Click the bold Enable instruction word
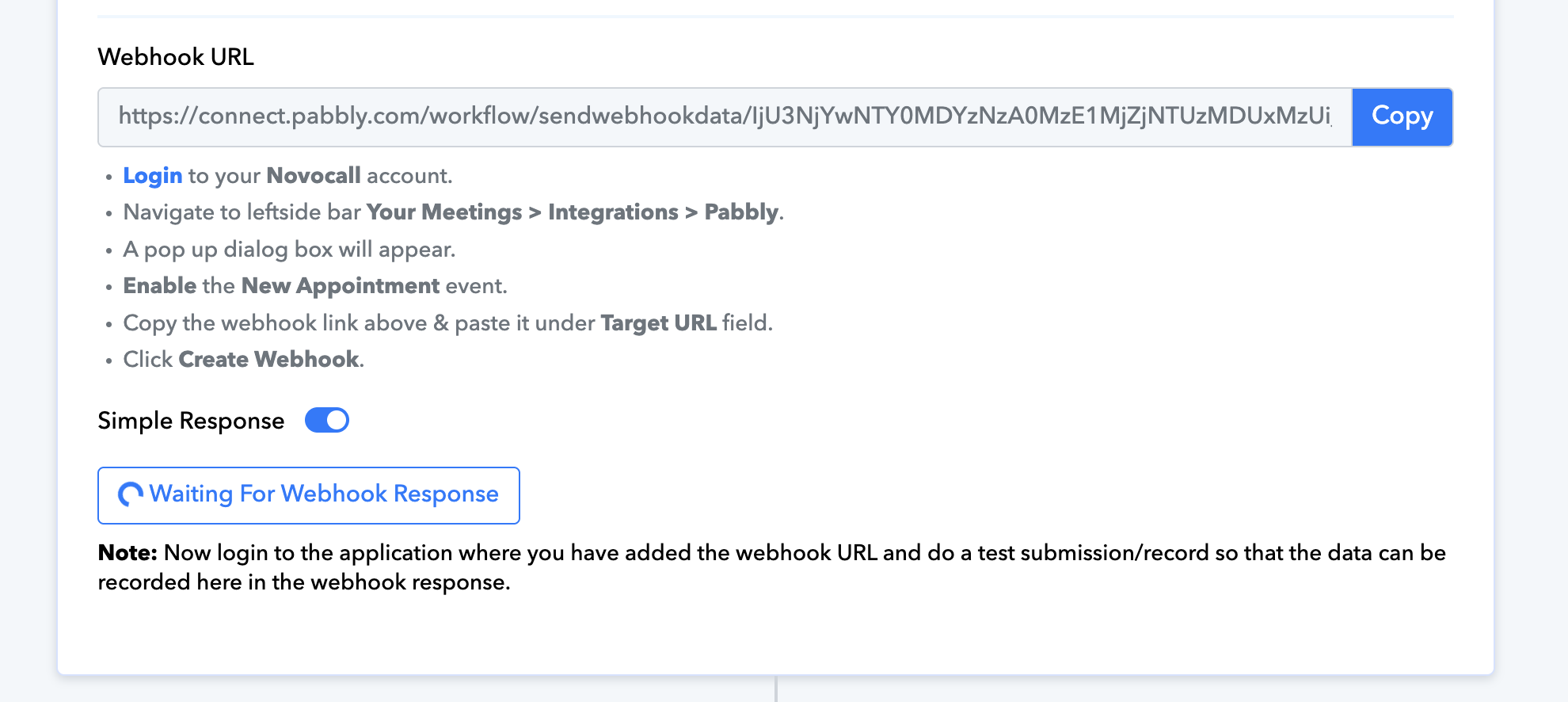The width and height of the screenshot is (1568, 702). (160, 286)
